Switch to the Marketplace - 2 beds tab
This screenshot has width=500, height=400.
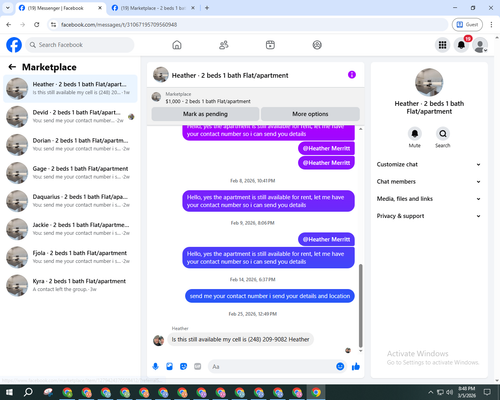[x=153, y=8]
